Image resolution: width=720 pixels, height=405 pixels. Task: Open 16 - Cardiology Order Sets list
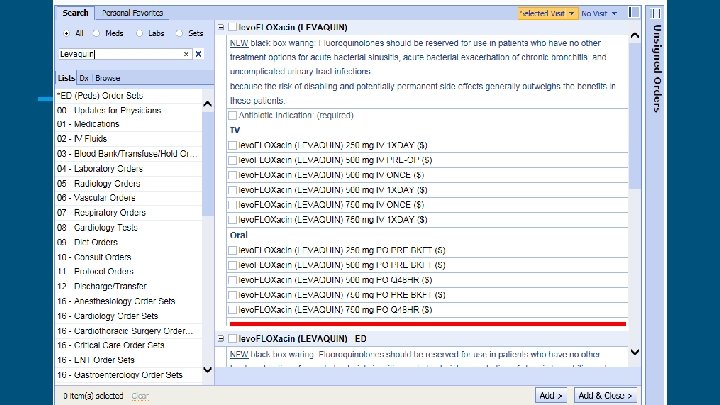point(129,316)
